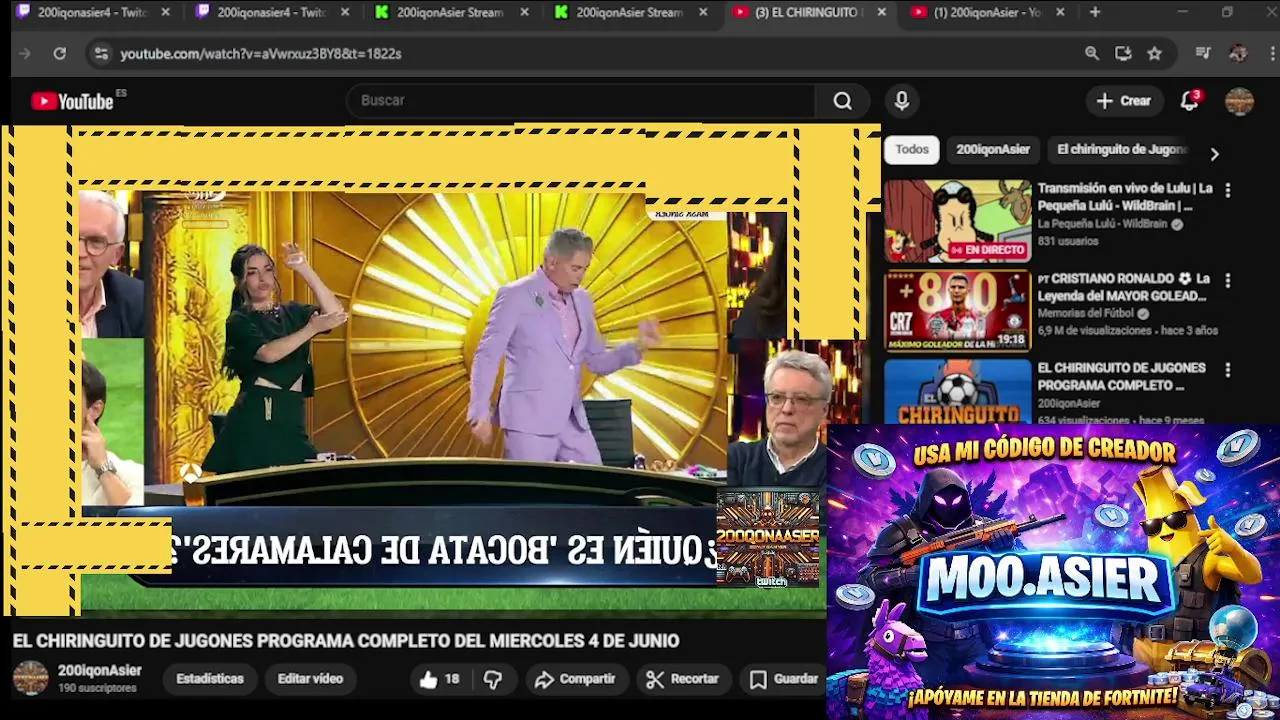The width and height of the screenshot is (1280, 720).
Task: Like the video with thumbs up
Action: (x=439, y=680)
